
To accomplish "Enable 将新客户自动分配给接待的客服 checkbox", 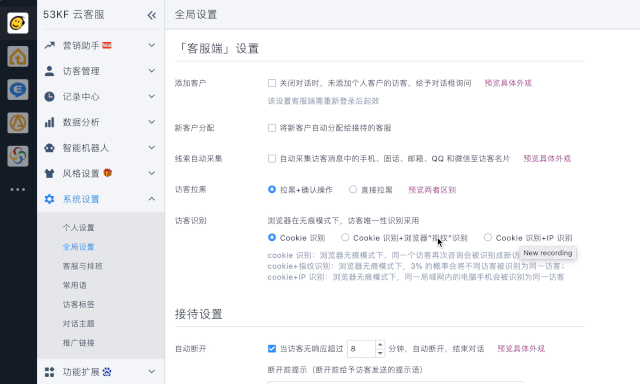I will (x=272, y=128).
